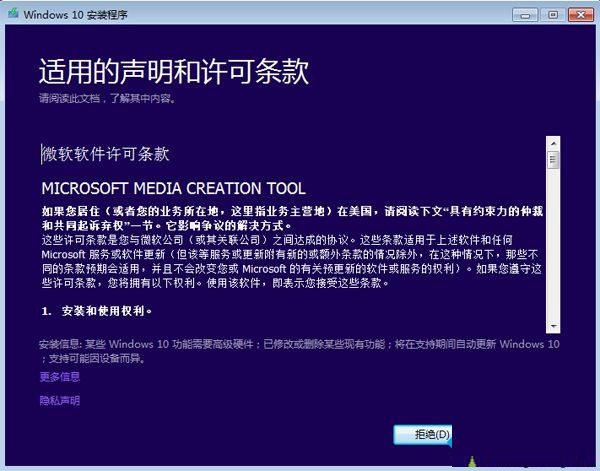600x471 pixels.
Task: Click the 1. 安装和使用权利 section heading
Action: 97,311
